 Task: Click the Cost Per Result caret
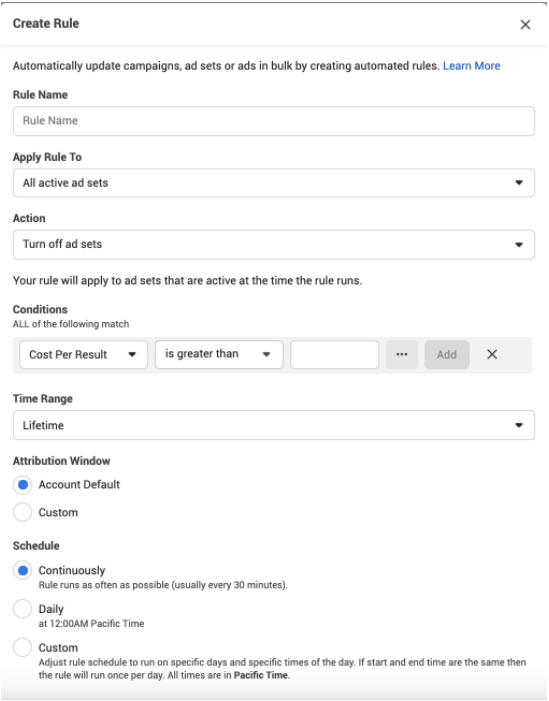coord(132,355)
